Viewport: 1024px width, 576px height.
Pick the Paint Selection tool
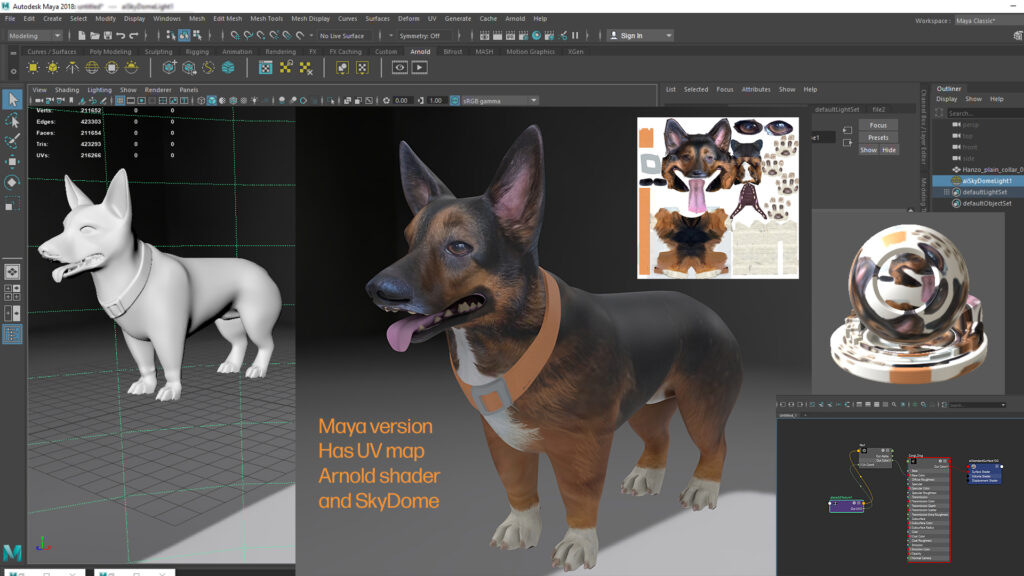tap(12, 140)
